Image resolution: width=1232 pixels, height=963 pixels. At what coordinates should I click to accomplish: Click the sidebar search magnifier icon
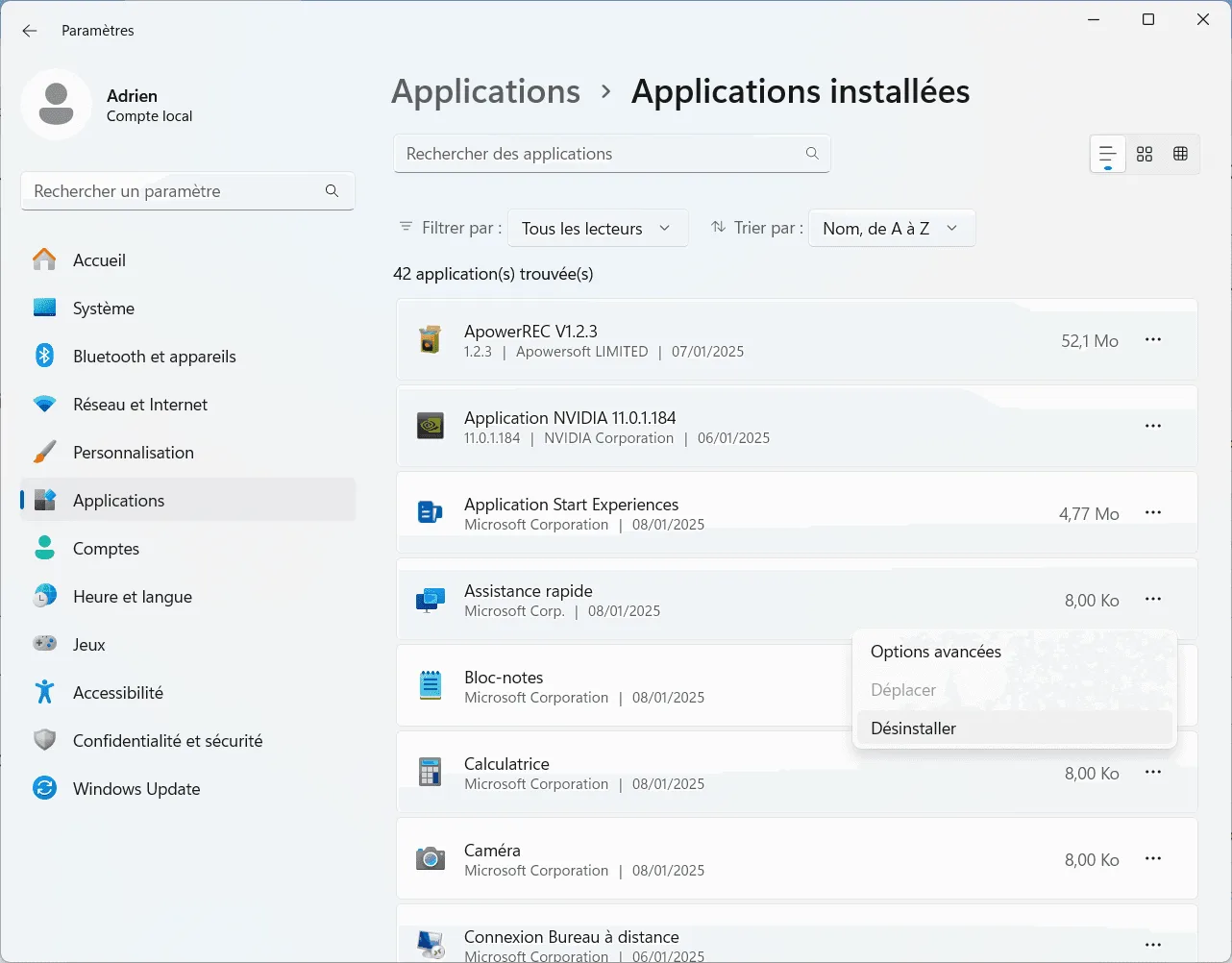(x=332, y=191)
